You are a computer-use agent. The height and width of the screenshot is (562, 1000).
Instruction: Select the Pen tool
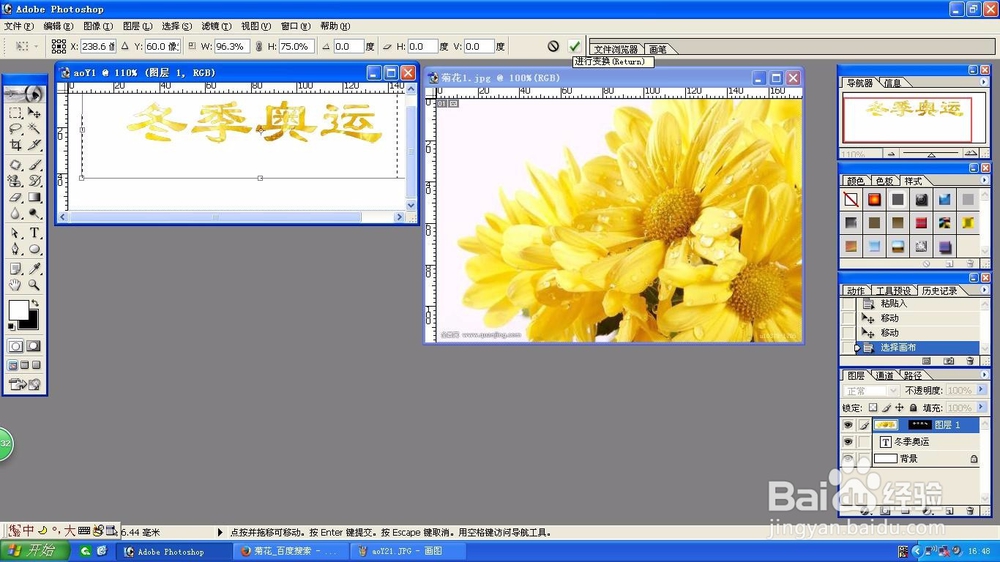(16, 249)
